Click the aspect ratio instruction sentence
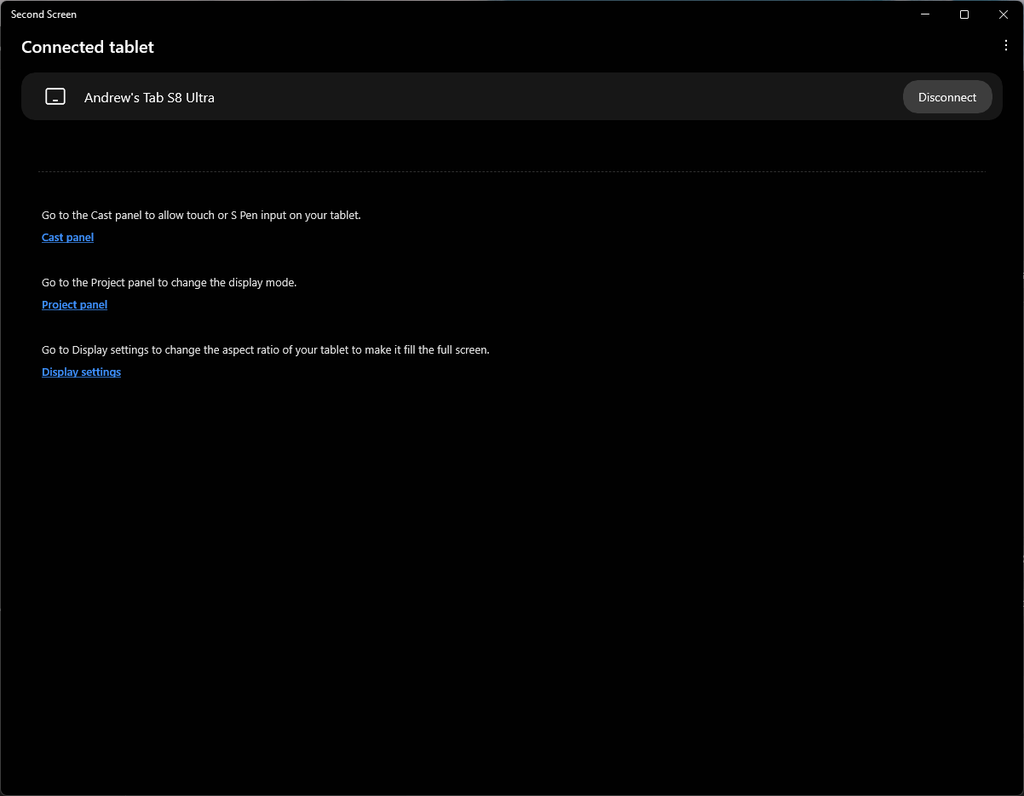This screenshot has height=796, width=1024. (x=265, y=350)
